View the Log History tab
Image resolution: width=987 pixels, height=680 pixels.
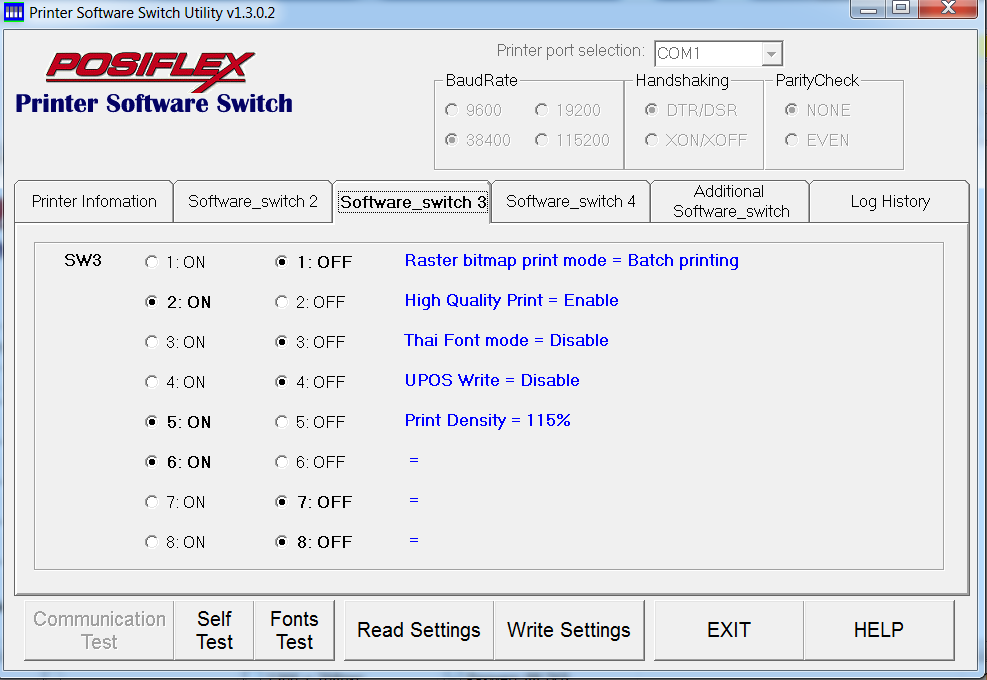pyautogui.click(x=889, y=201)
